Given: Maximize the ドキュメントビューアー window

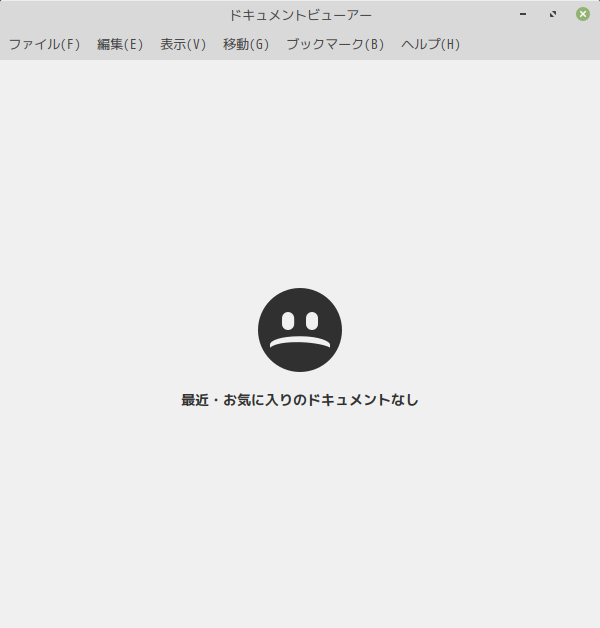Looking at the screenshot, I should click(x=553, y=14).
